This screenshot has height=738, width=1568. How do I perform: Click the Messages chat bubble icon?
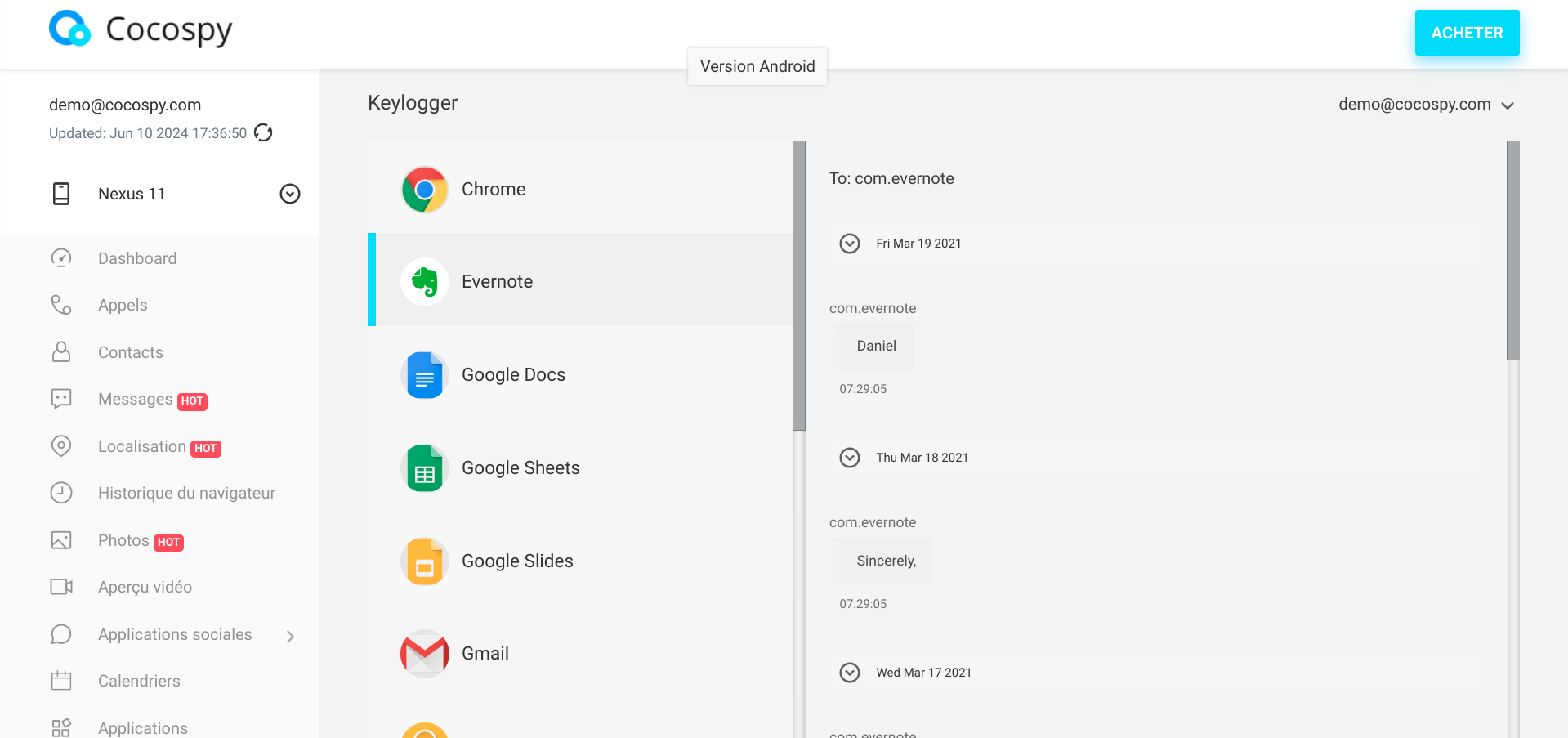tap(61, 399)
